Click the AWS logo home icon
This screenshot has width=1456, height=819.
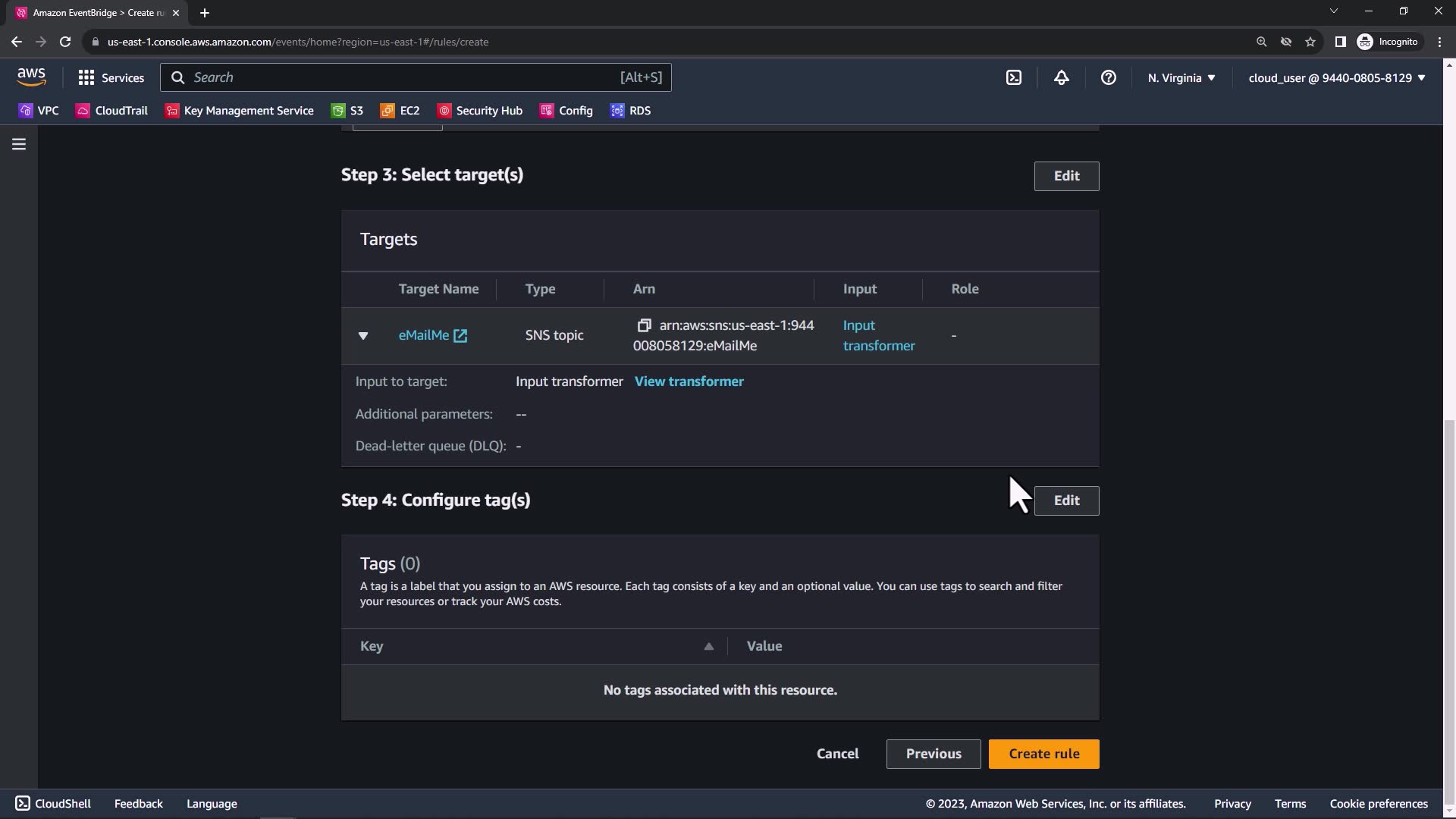click(31, 77)
